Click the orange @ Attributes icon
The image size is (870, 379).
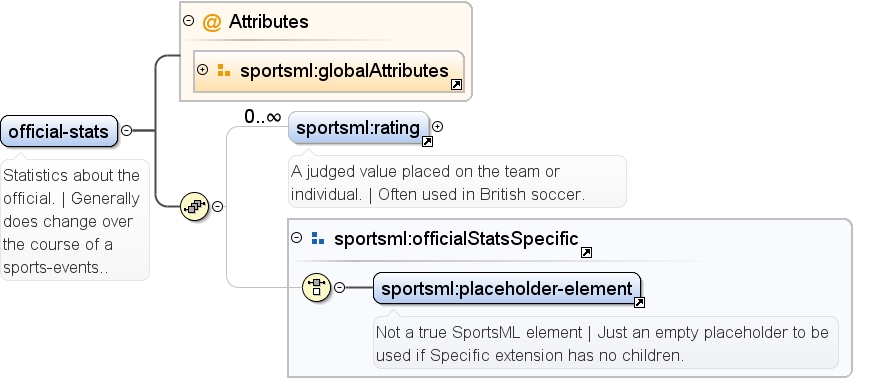pos(211,22)
